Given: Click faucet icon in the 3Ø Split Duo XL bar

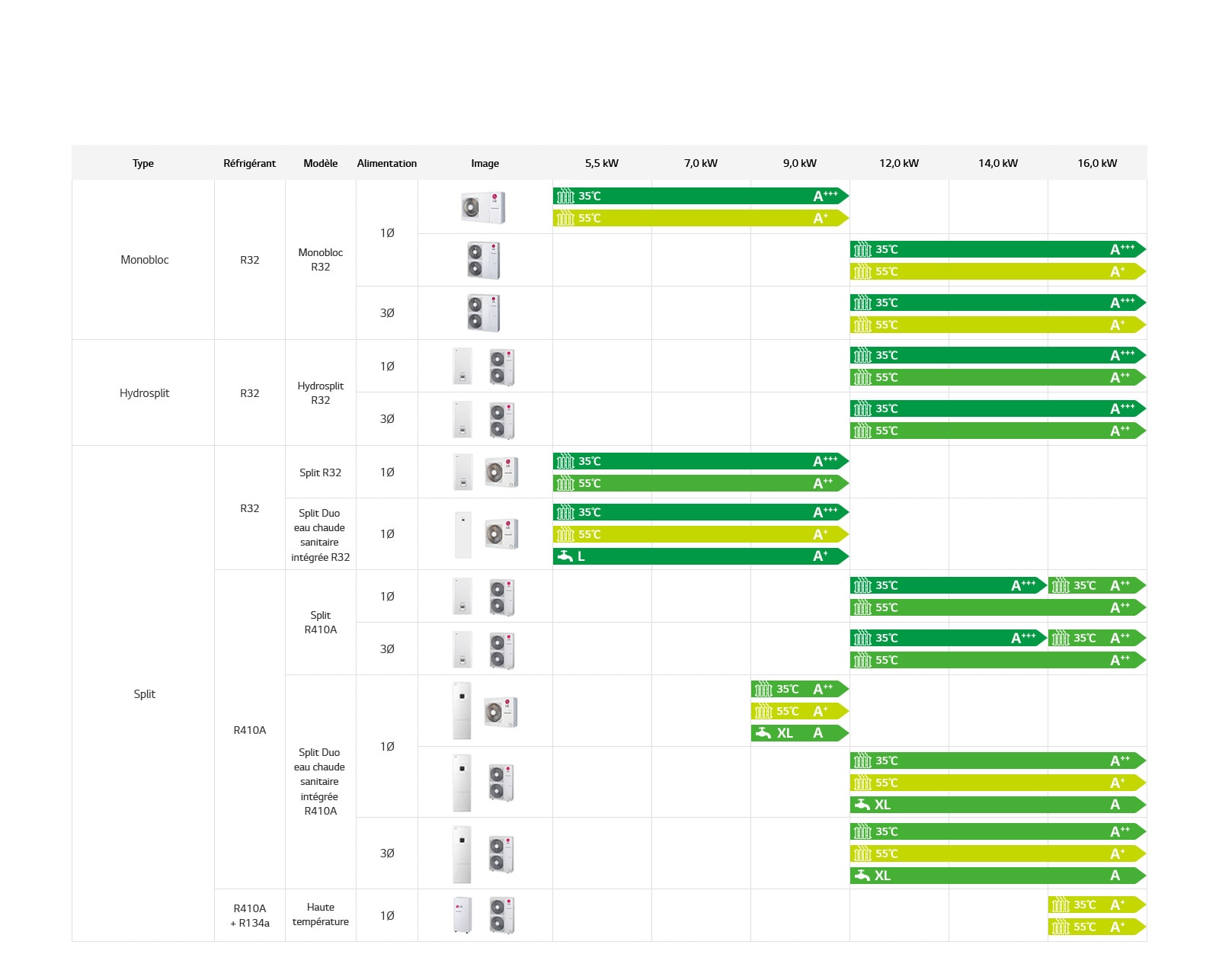Looking at the screenshot, I should (862, 876).
